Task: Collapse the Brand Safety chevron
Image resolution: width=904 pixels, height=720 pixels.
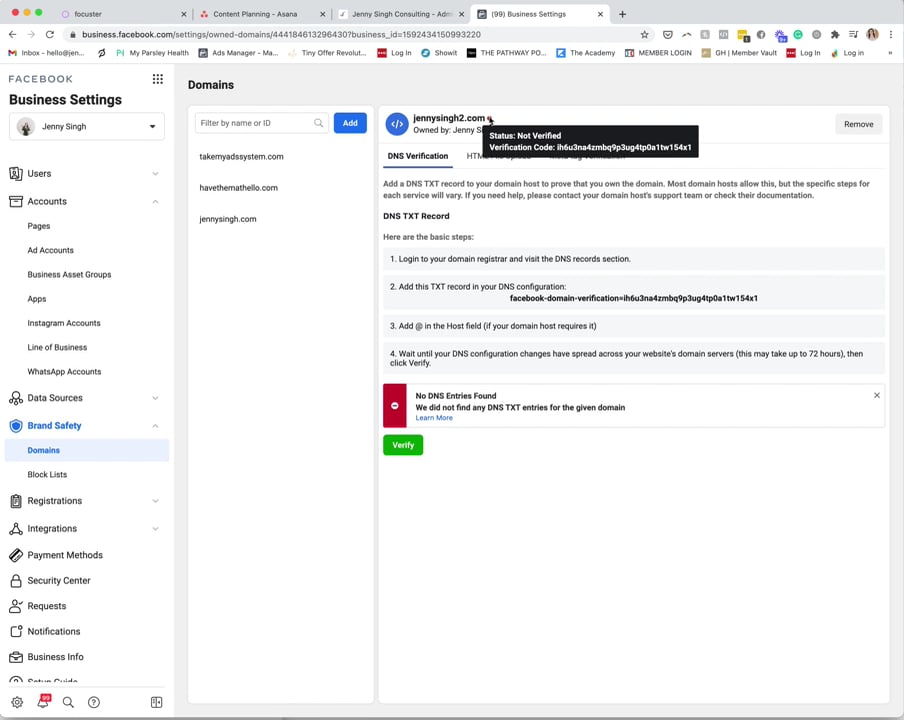Action: pyautogui.click(x=155, y=425)
